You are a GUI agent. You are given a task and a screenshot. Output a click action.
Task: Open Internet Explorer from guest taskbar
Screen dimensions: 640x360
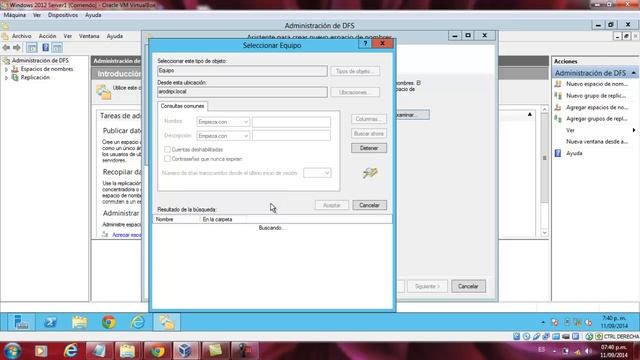click(138, 322)
